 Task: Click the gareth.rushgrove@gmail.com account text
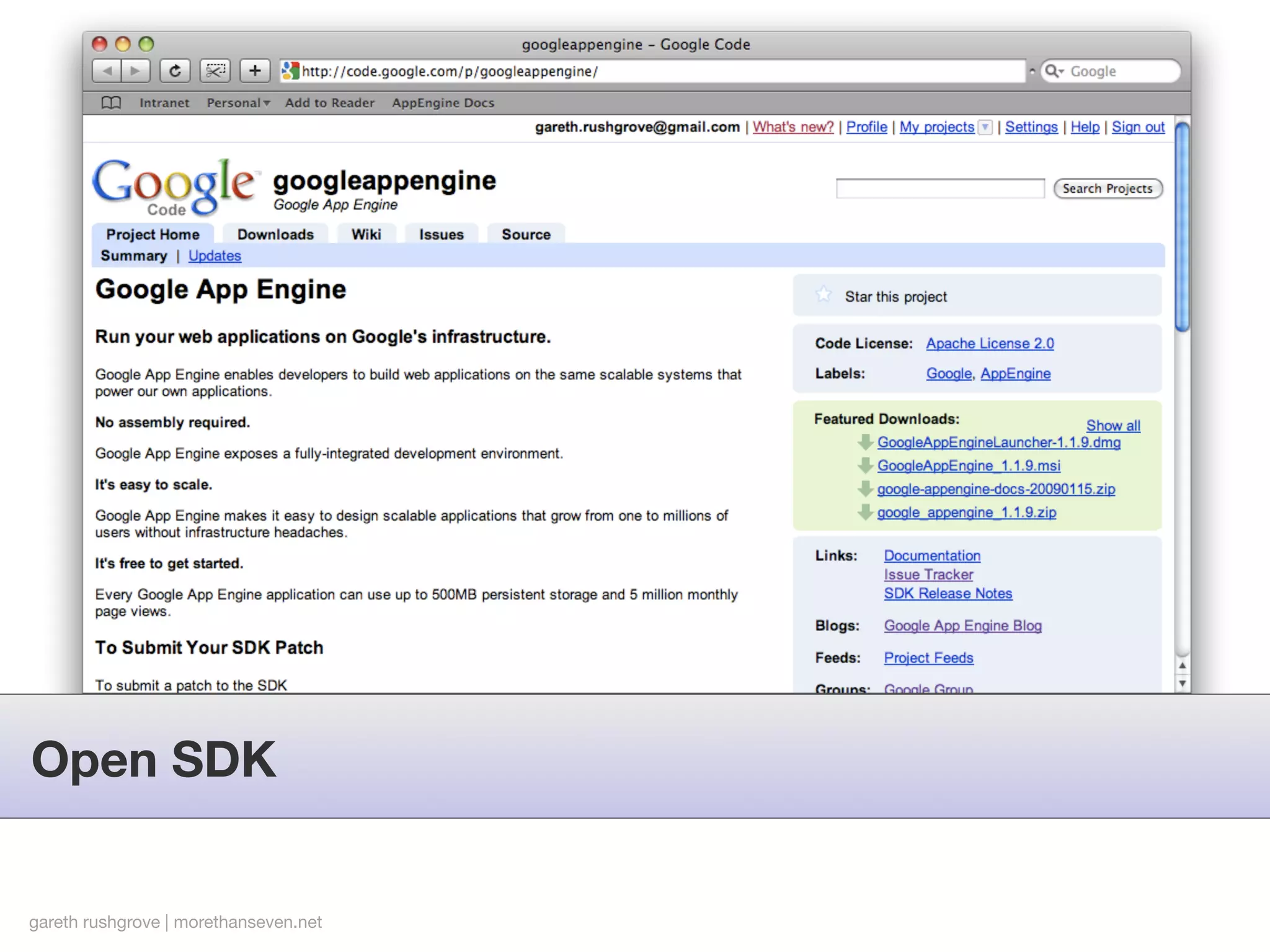[637, 127]
